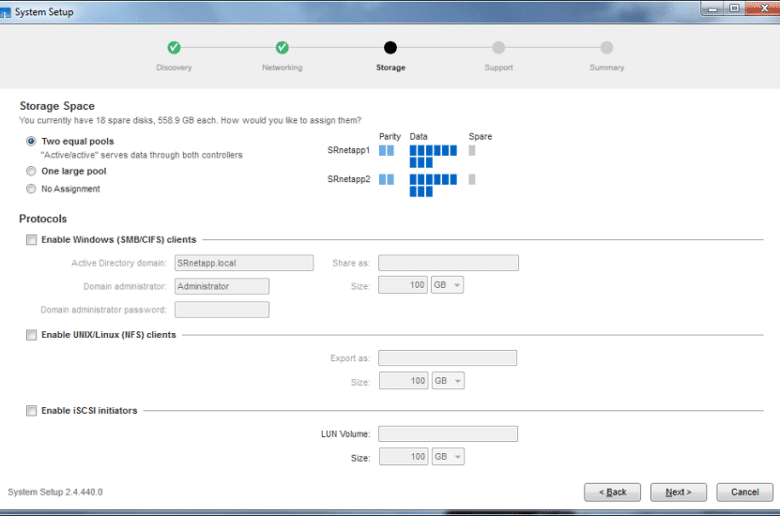Click the Share as input field

coord(448,263)
